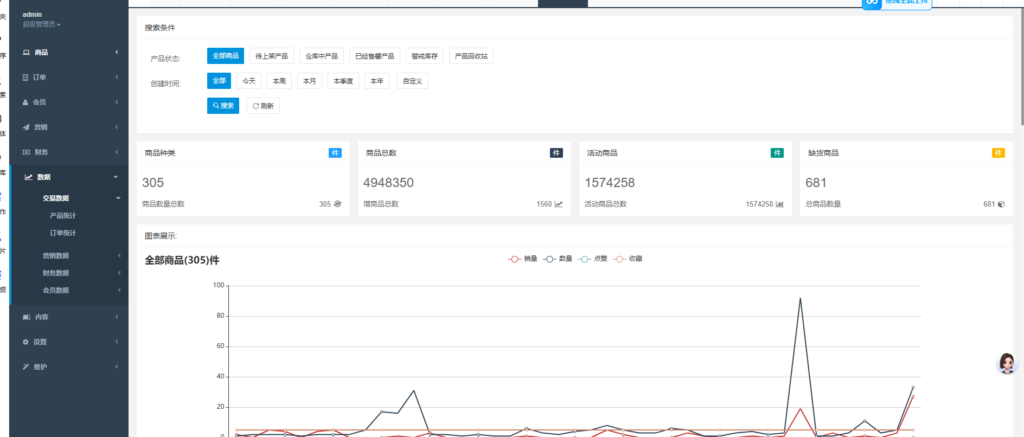Select 本月 creation time filter
Screen dimensions: 1024x437
(x=310, y=81)
